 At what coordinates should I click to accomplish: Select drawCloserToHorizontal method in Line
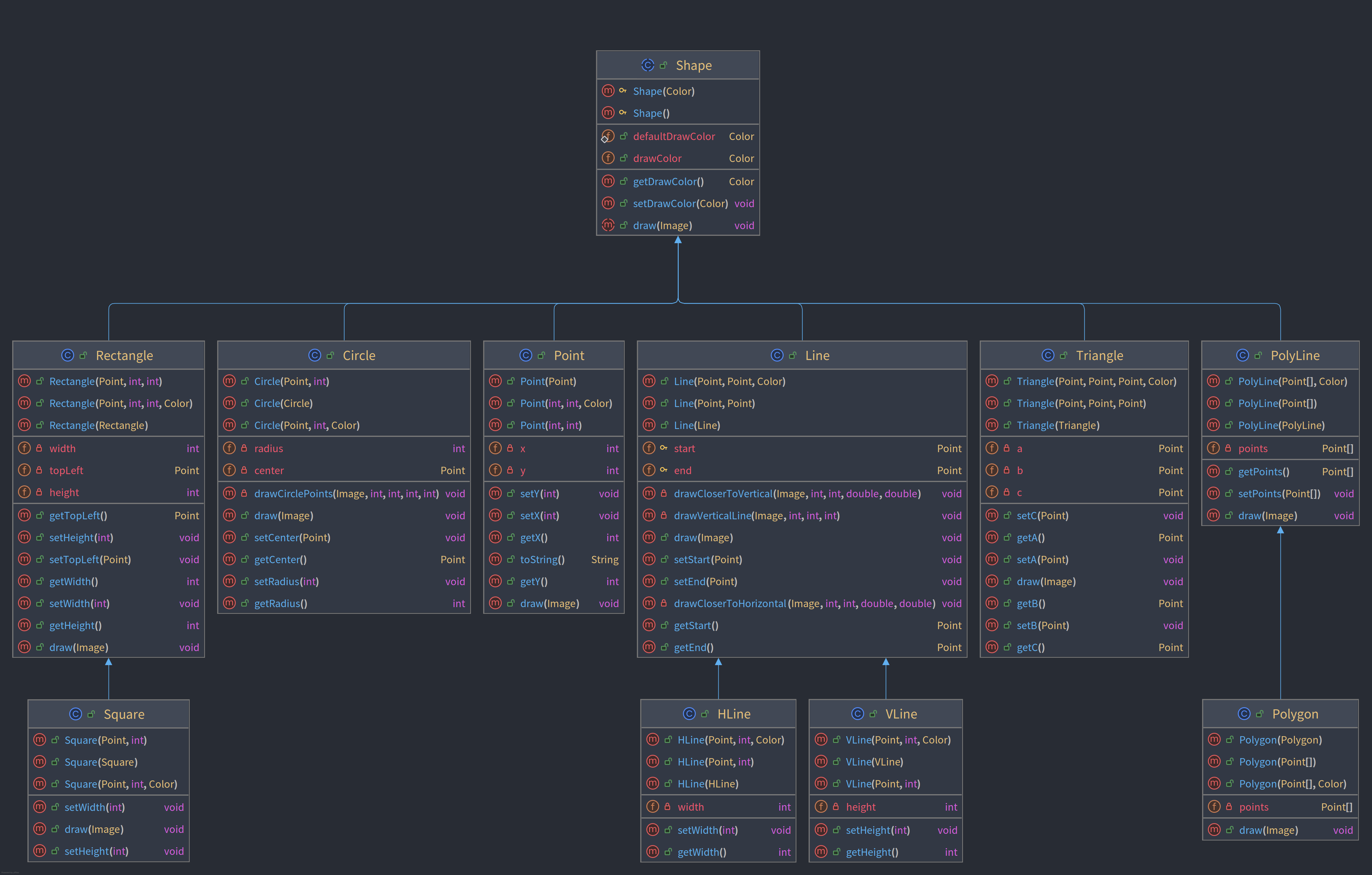[x=729, y=603]
